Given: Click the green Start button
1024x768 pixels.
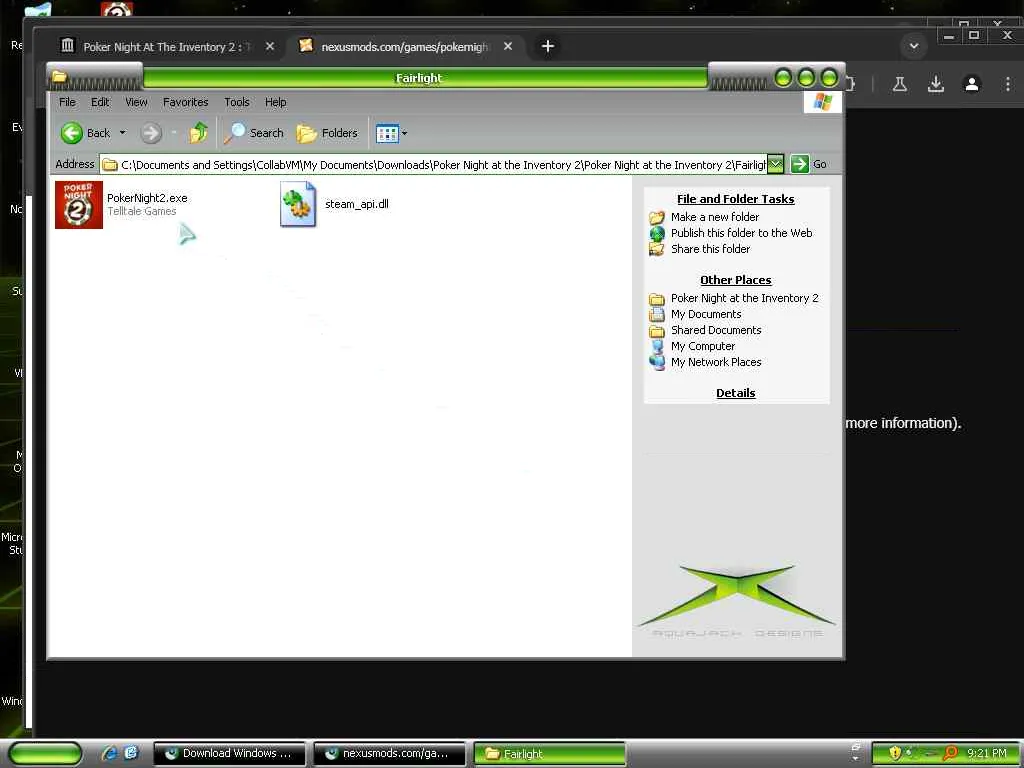Looking at the screenshot, I should tap(46, 754).
